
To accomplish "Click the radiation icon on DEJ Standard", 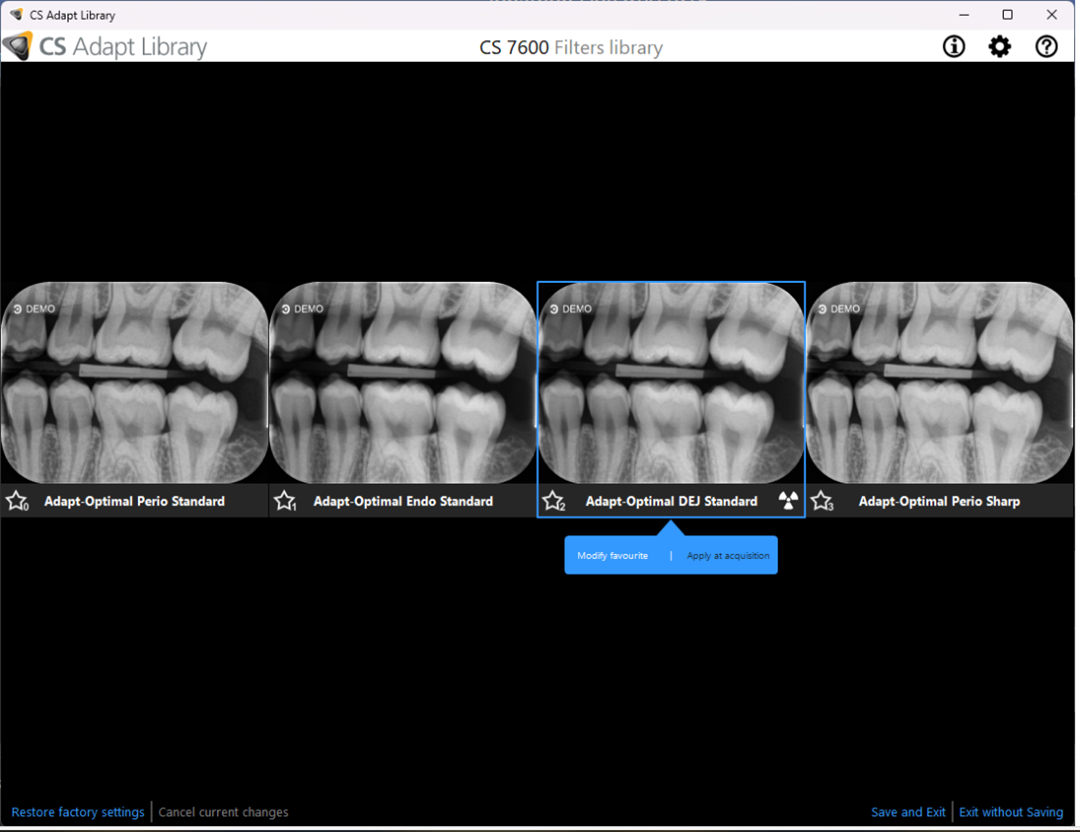I will [788, 501].
